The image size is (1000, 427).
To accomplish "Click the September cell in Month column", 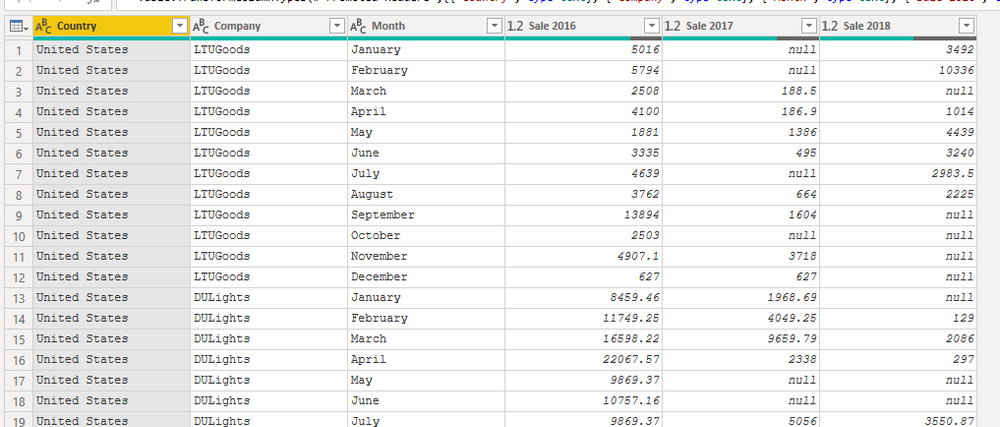I will (x=383, y=215).
